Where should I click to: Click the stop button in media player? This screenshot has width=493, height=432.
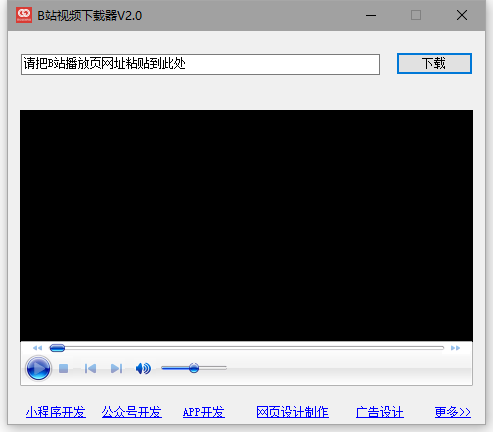(x=63, y=368)
